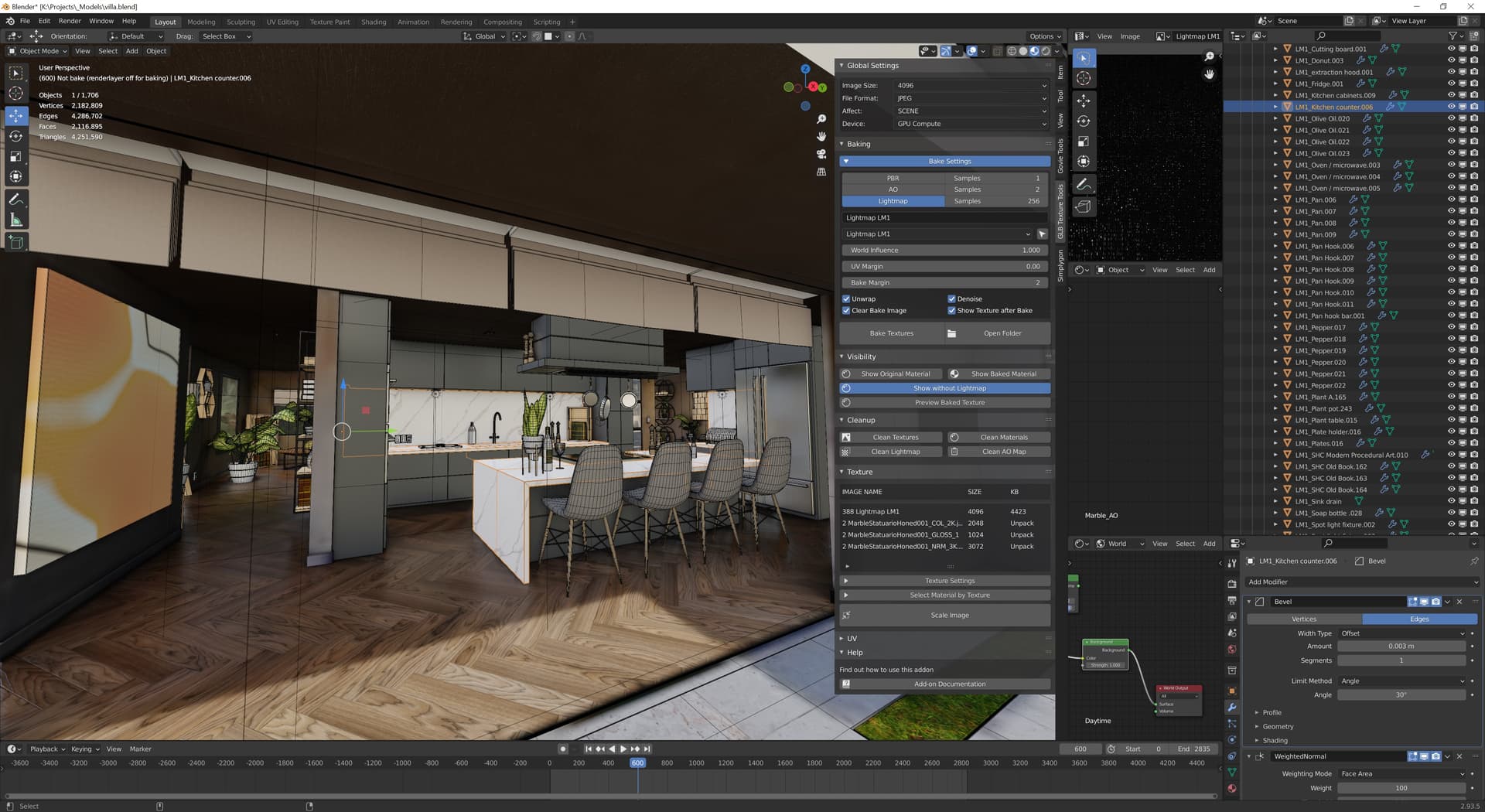Uncheck Clear Bake Image option

pos(846,311)
